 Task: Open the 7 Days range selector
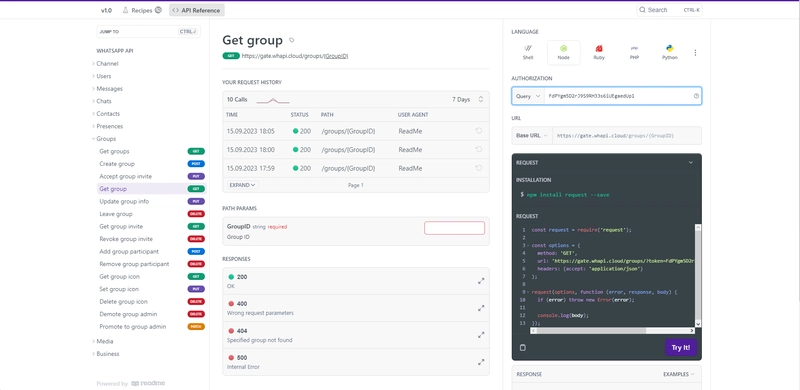pos(467,100)
